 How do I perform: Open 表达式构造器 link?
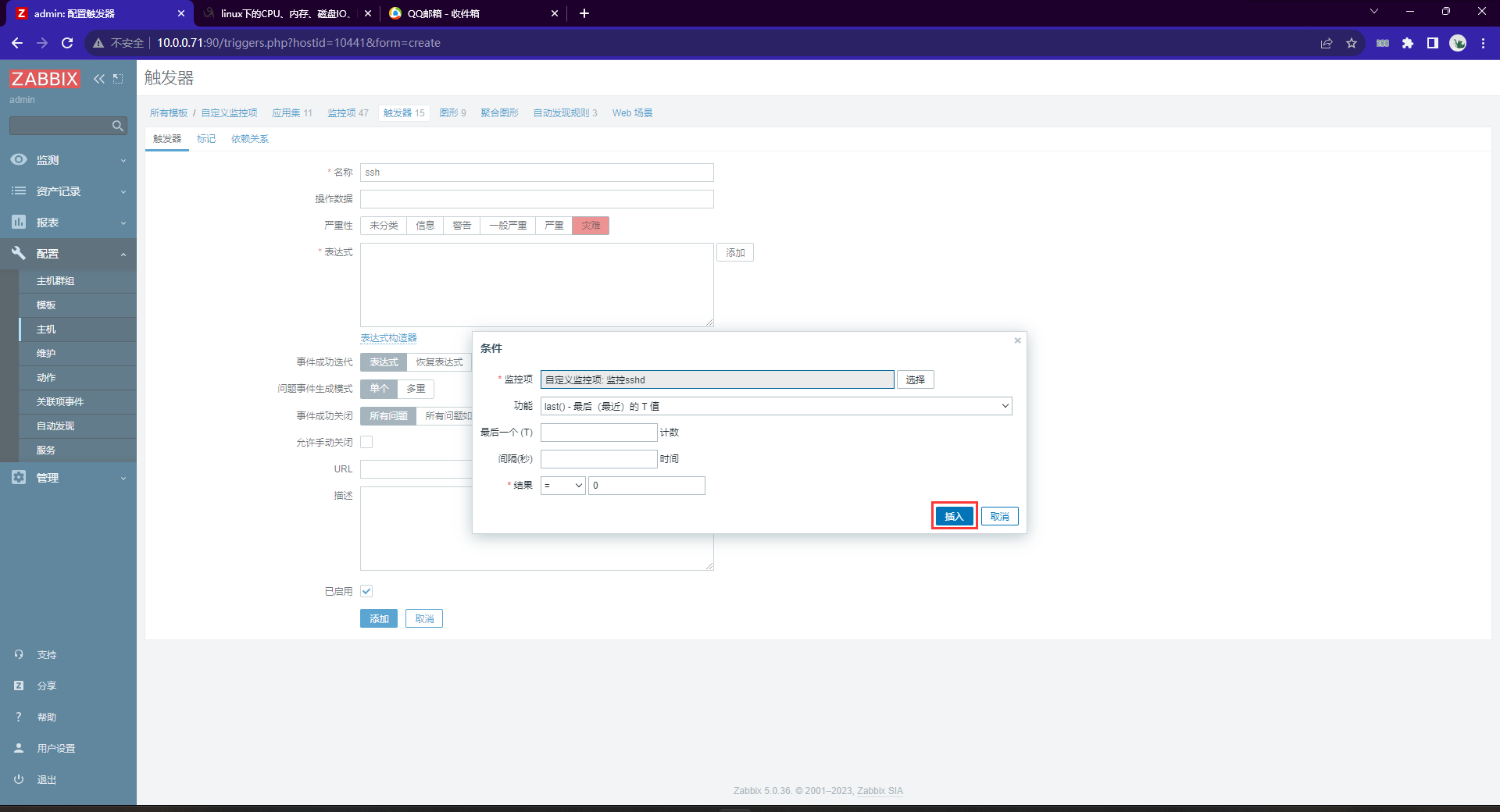tap(388, 338)
